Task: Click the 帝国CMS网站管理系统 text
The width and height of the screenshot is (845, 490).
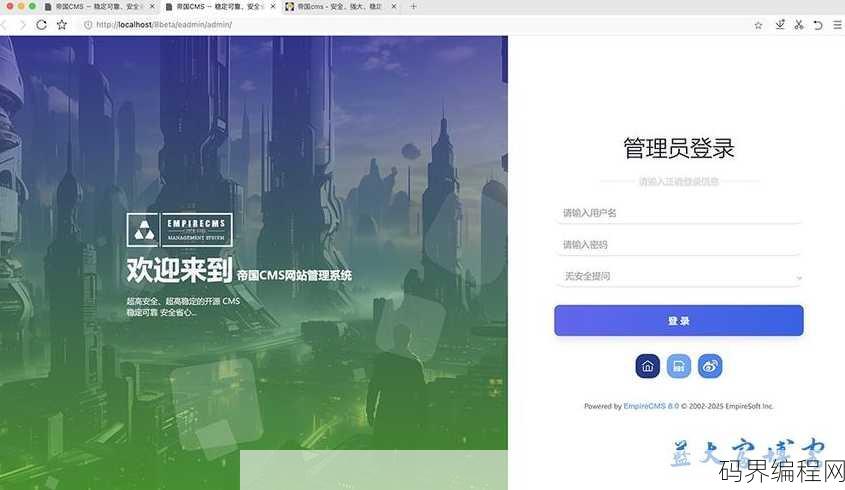Action: point(294,275)
